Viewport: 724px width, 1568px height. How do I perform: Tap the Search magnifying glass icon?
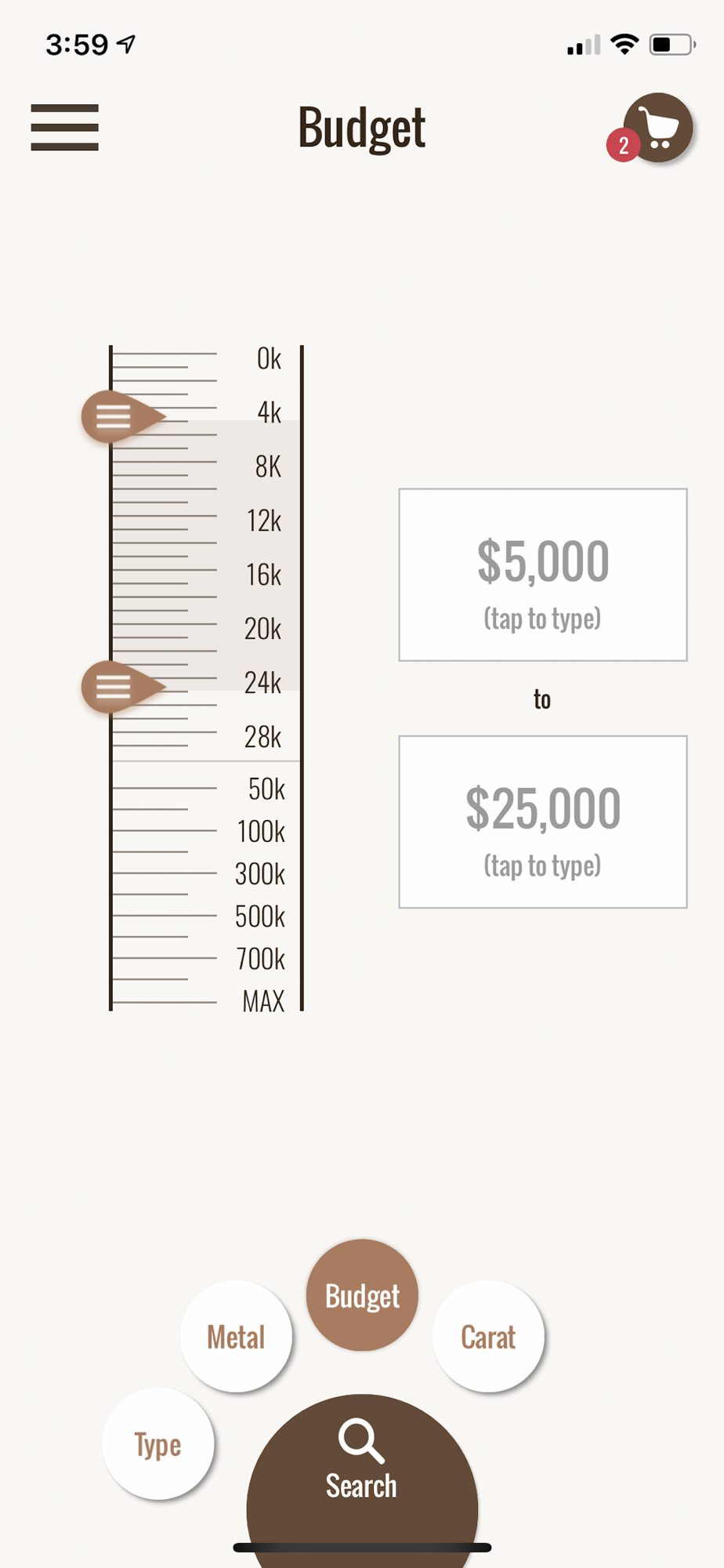pos(361,1441)
